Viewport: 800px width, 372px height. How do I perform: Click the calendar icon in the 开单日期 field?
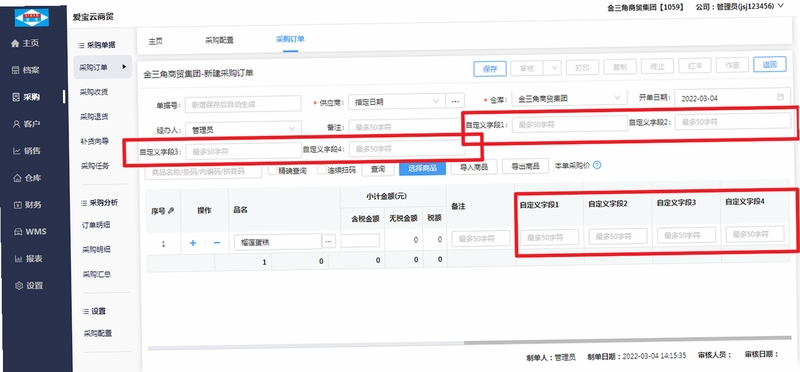pyautogui.click(x=780, y=97)
